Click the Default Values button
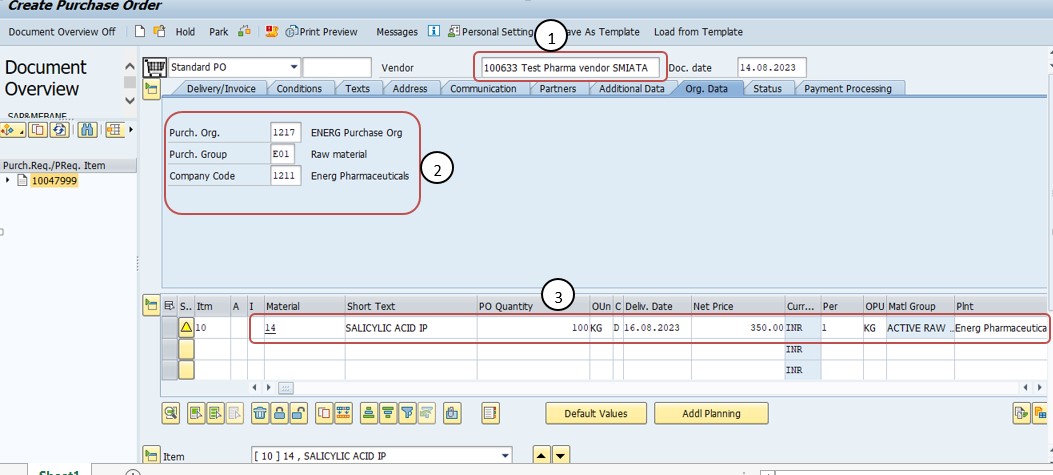The width and height of the screenshot is (1053, 475). point(596,413)
